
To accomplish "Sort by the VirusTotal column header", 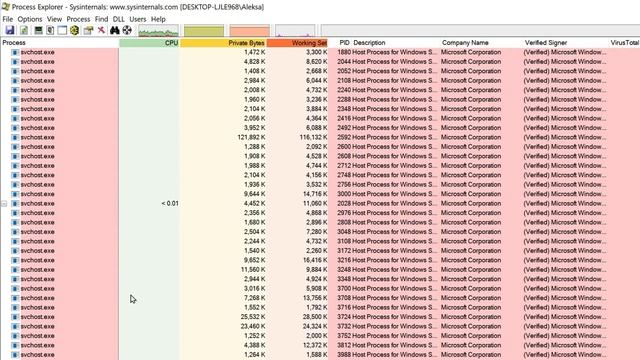I will (624, 42).
